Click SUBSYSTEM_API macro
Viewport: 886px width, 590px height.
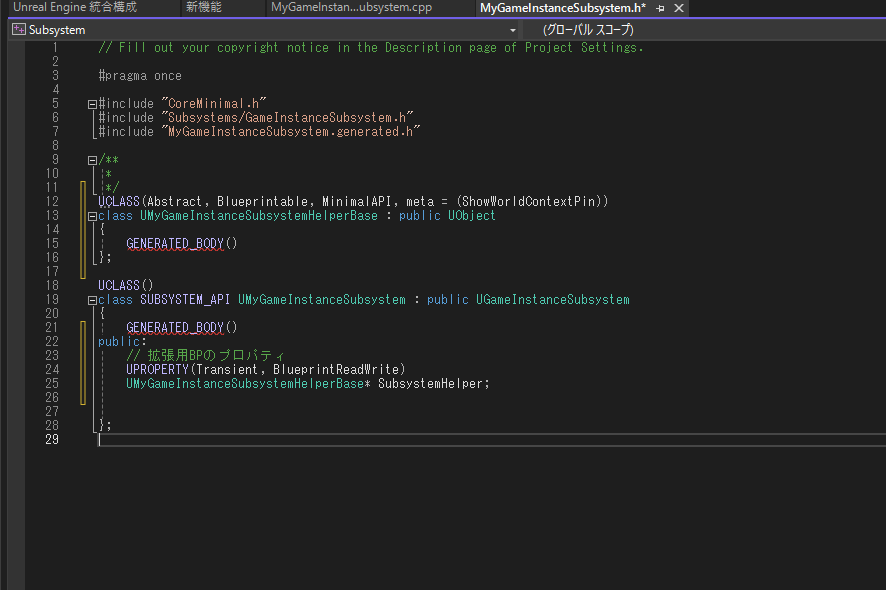[x=185, y=300]
